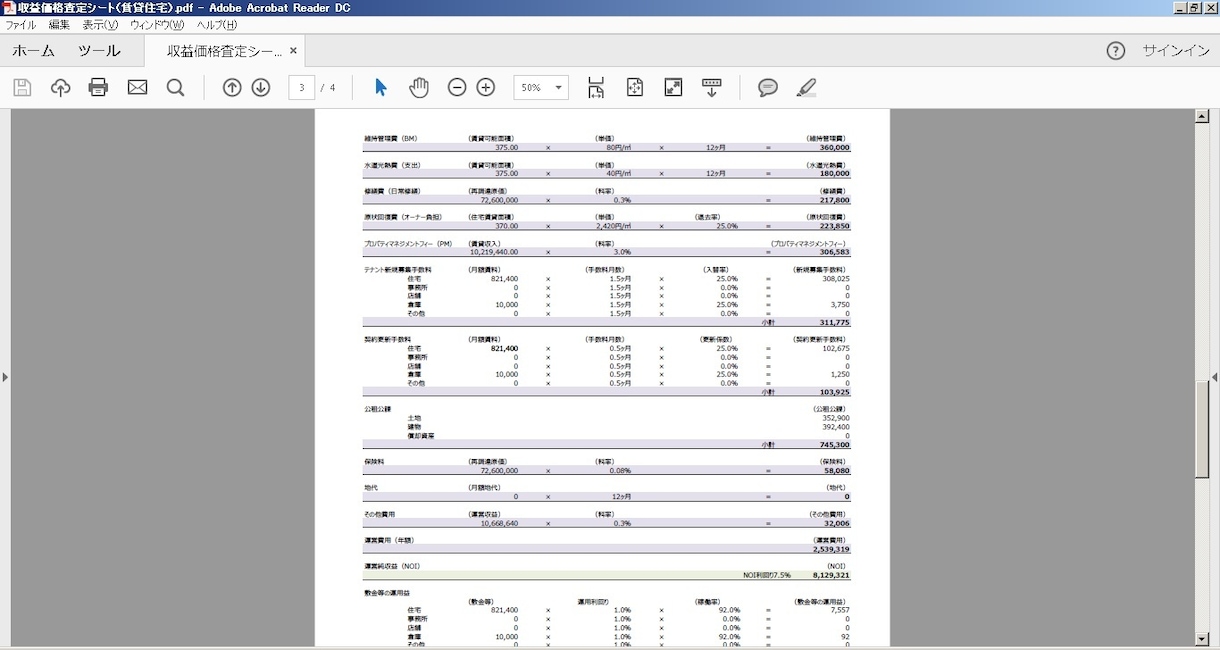Viewport: 1220px width, 650px height.
Task: Go to next page arrow
Action: pyautogui.click(x=261, y=88)
